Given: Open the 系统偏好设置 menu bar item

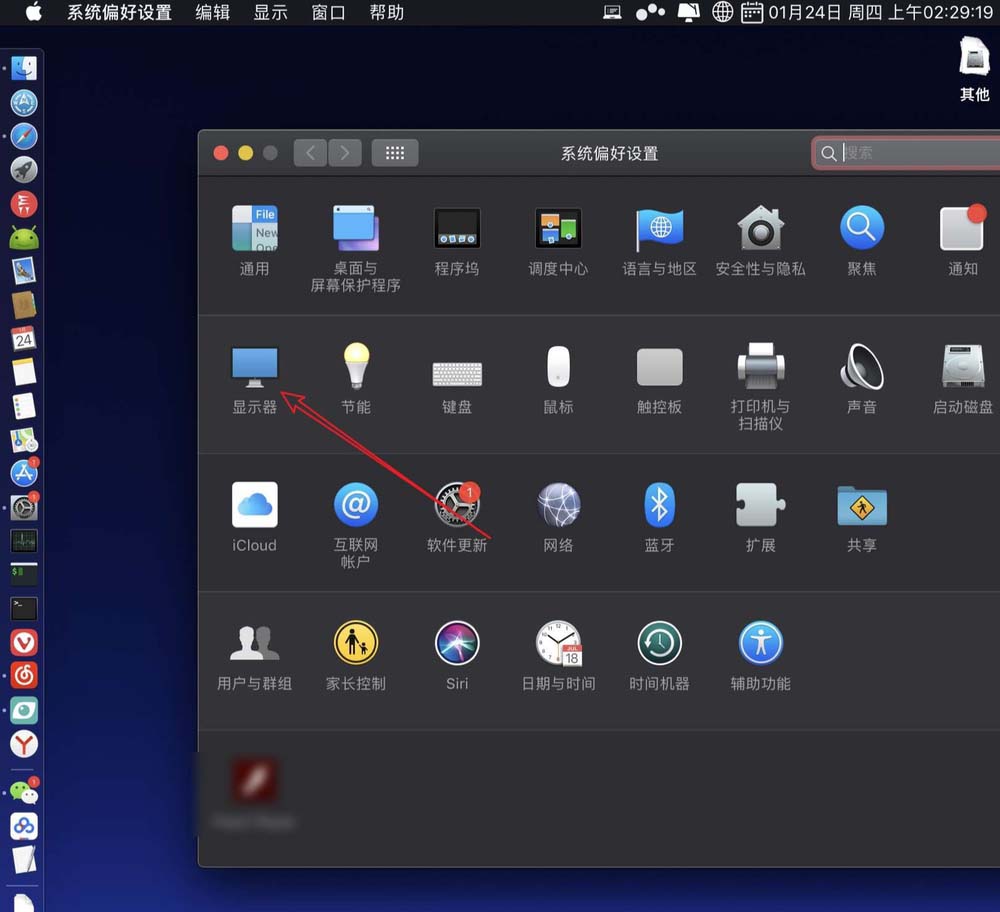Looking at the screenshot, I should (120, 12).
